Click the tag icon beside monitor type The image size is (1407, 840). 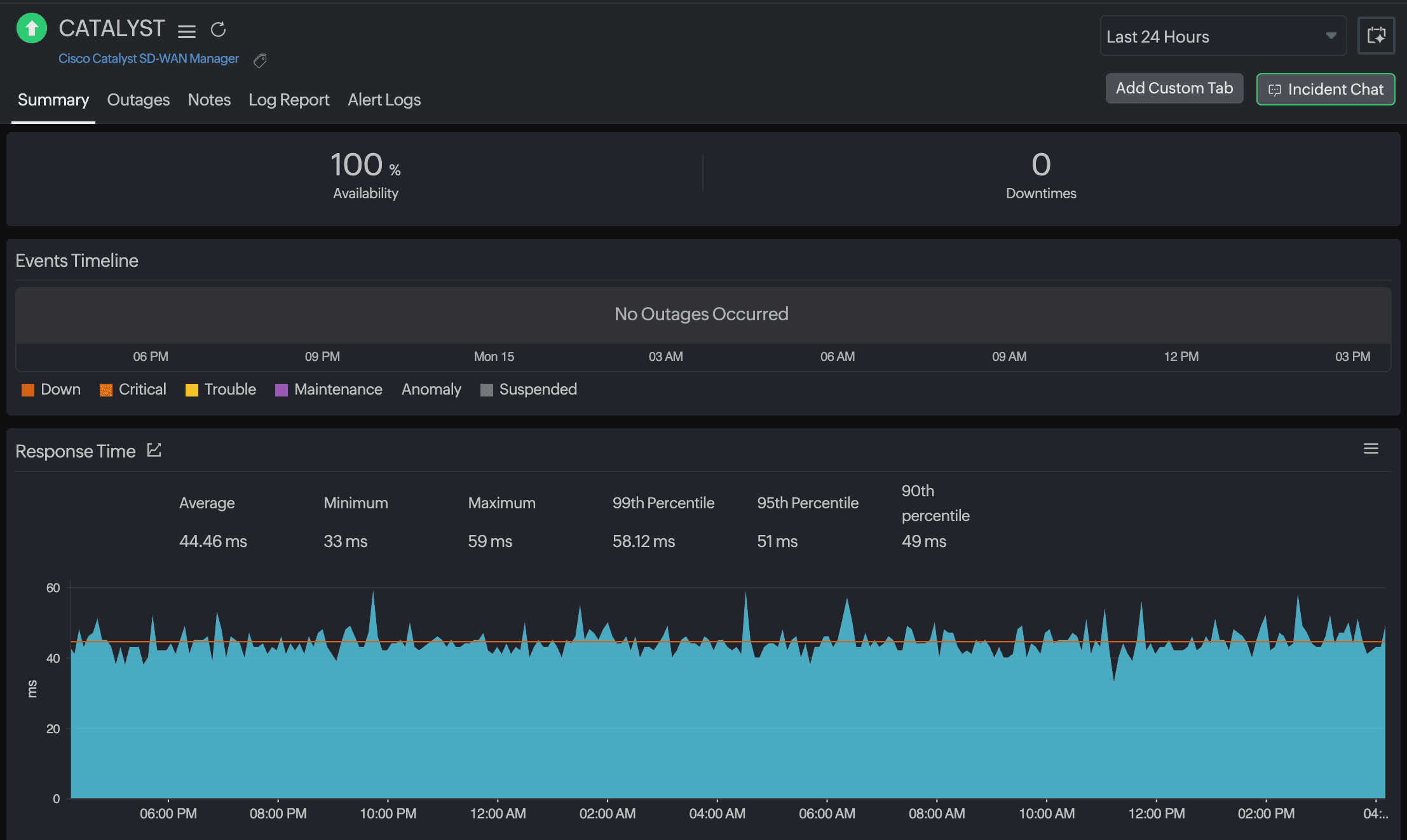(x=259, y=60)
